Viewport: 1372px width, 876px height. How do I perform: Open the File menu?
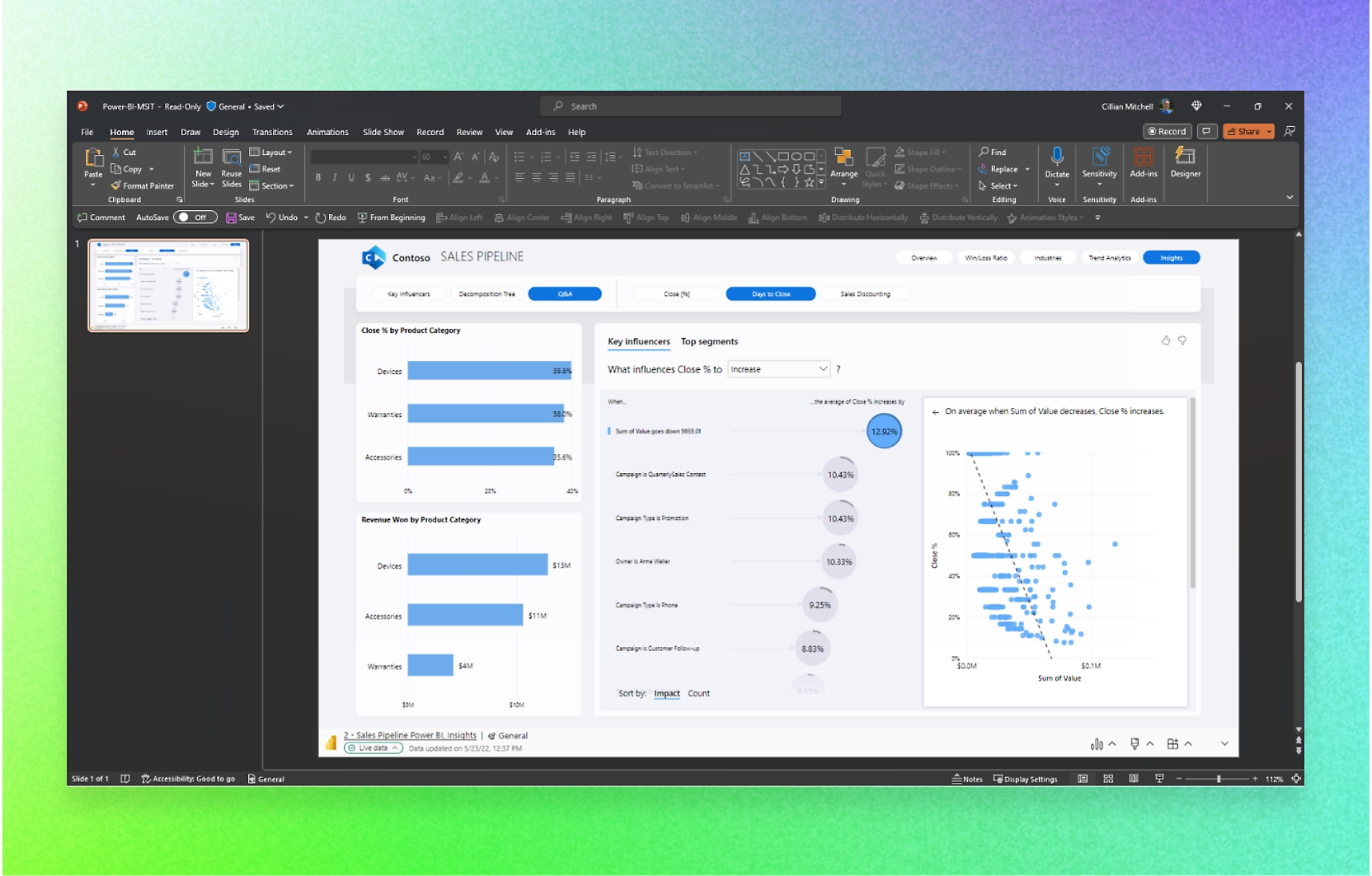[x=87, y=132]
